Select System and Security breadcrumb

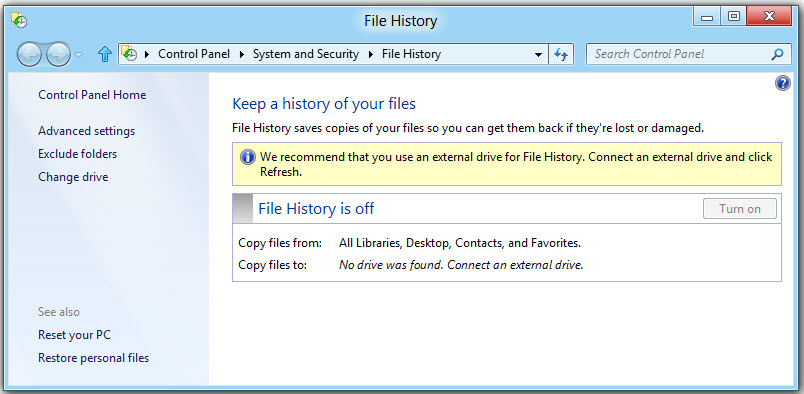(306, 54)
